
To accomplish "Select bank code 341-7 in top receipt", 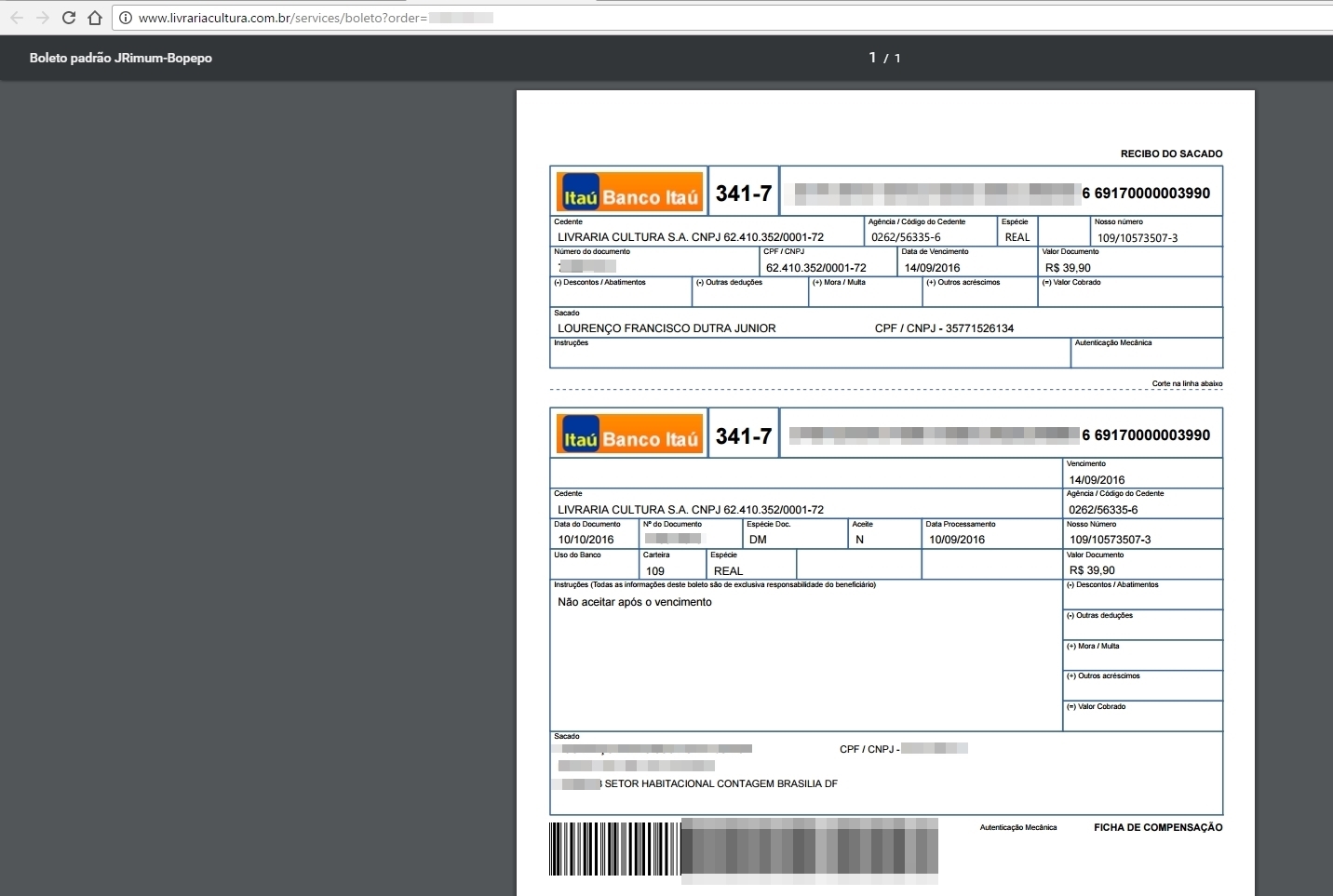I will tap(744, 194).
